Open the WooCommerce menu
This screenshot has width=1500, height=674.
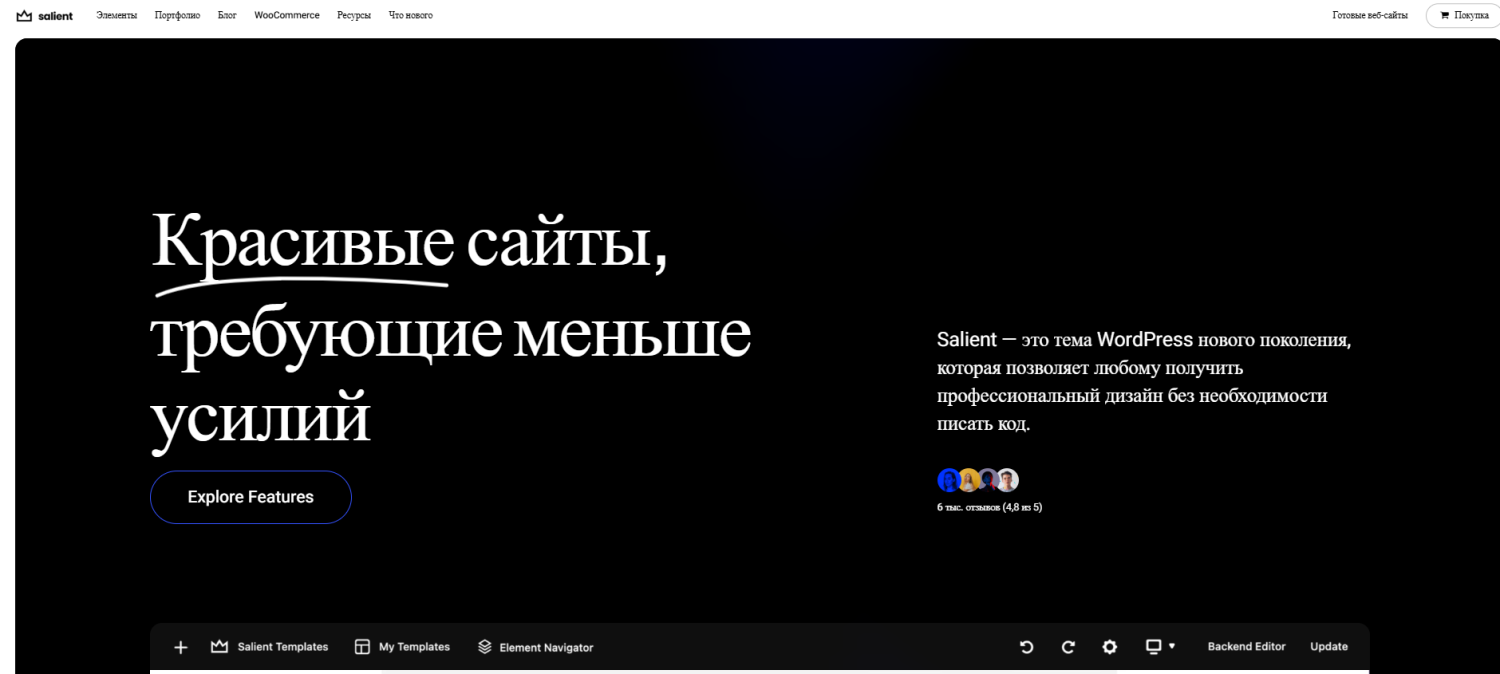pos(287,15)
